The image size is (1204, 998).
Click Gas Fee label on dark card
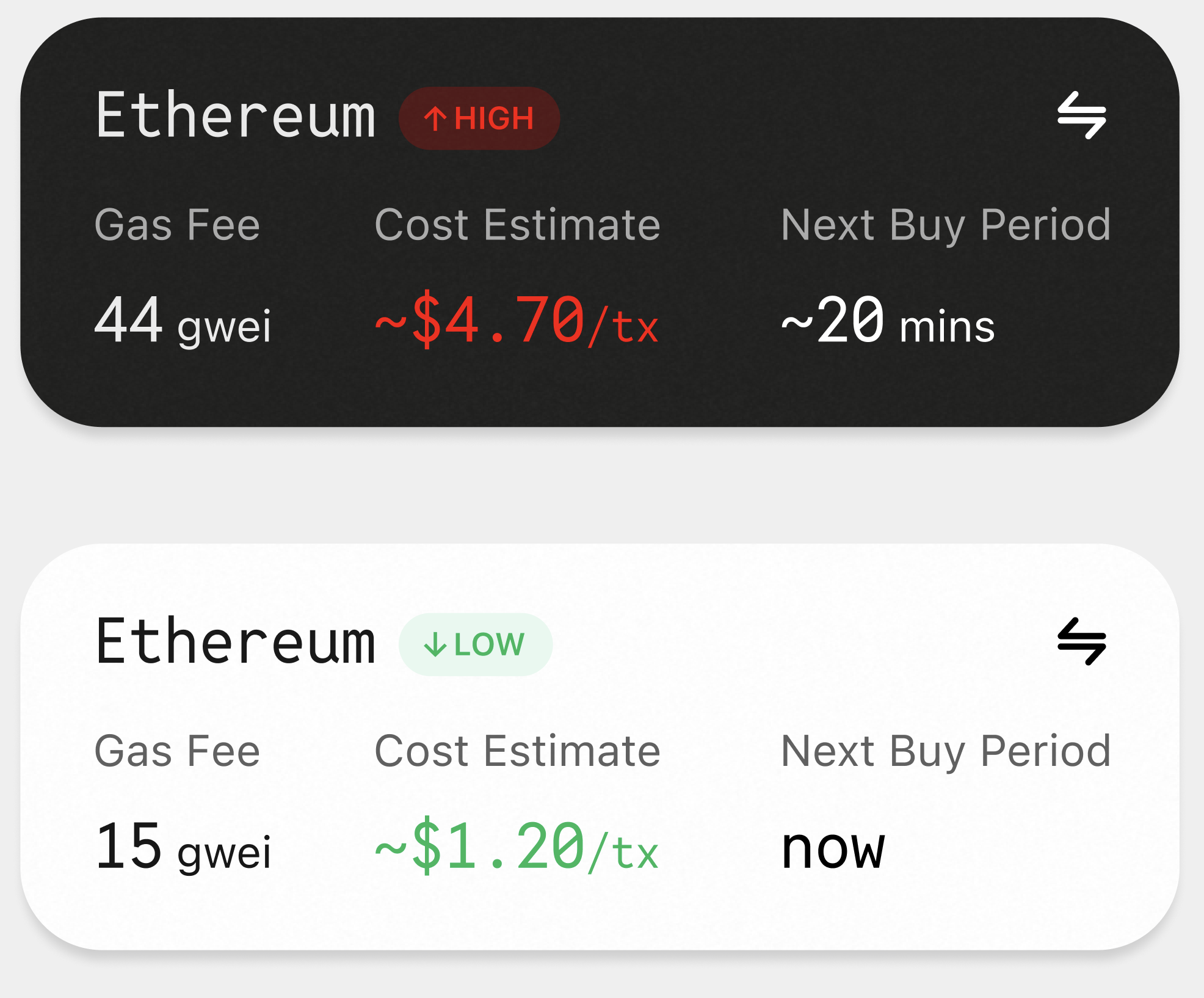(x=177, y=225)
